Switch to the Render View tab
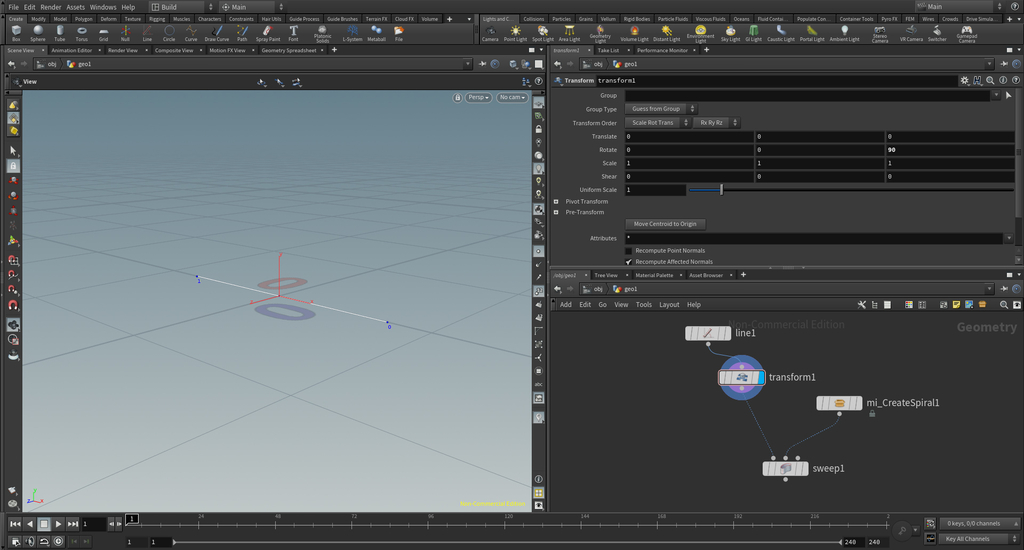Viewport: 1024px width, 550px height. pyautogui.click(x=123, y=50)
